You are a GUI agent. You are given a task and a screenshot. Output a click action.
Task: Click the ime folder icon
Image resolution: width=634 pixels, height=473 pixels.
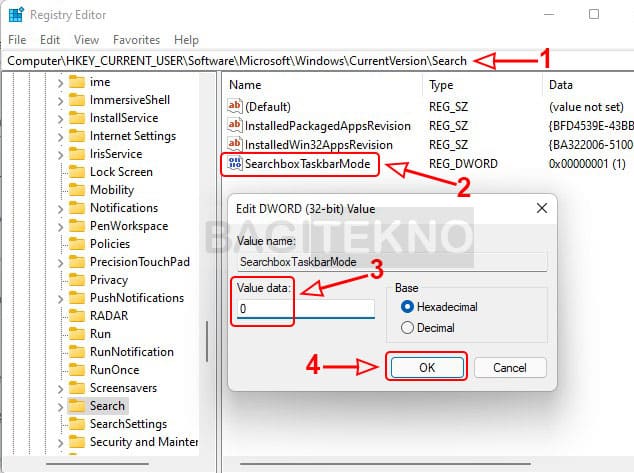[x=76, y=82]
